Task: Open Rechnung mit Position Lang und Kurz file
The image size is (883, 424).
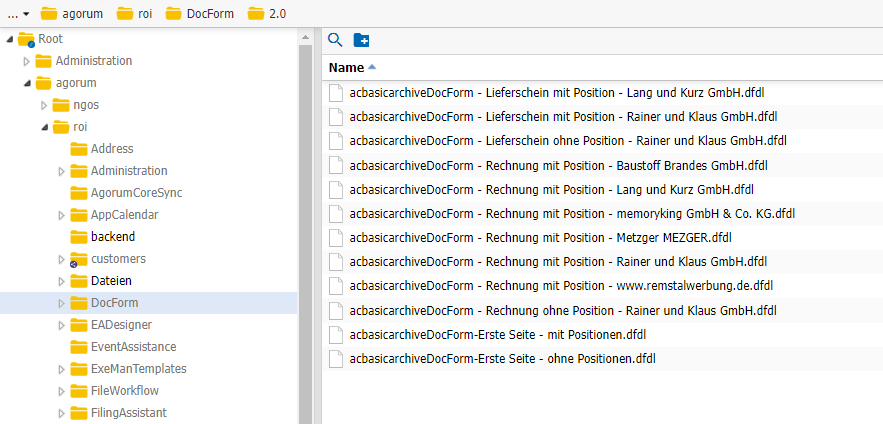Action: click(551, 189)
